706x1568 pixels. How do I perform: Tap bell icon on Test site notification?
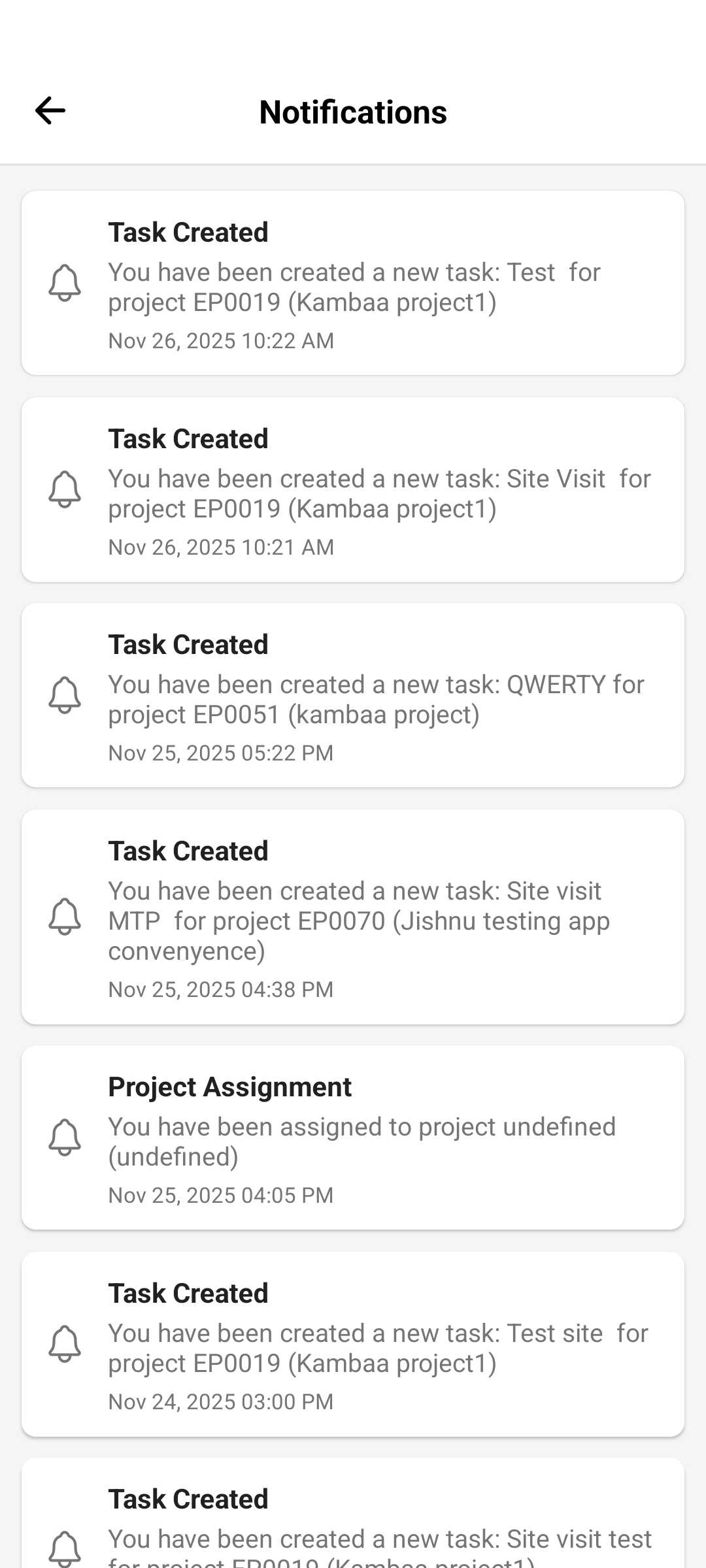pyautogui.click(x=65, y=1344)
